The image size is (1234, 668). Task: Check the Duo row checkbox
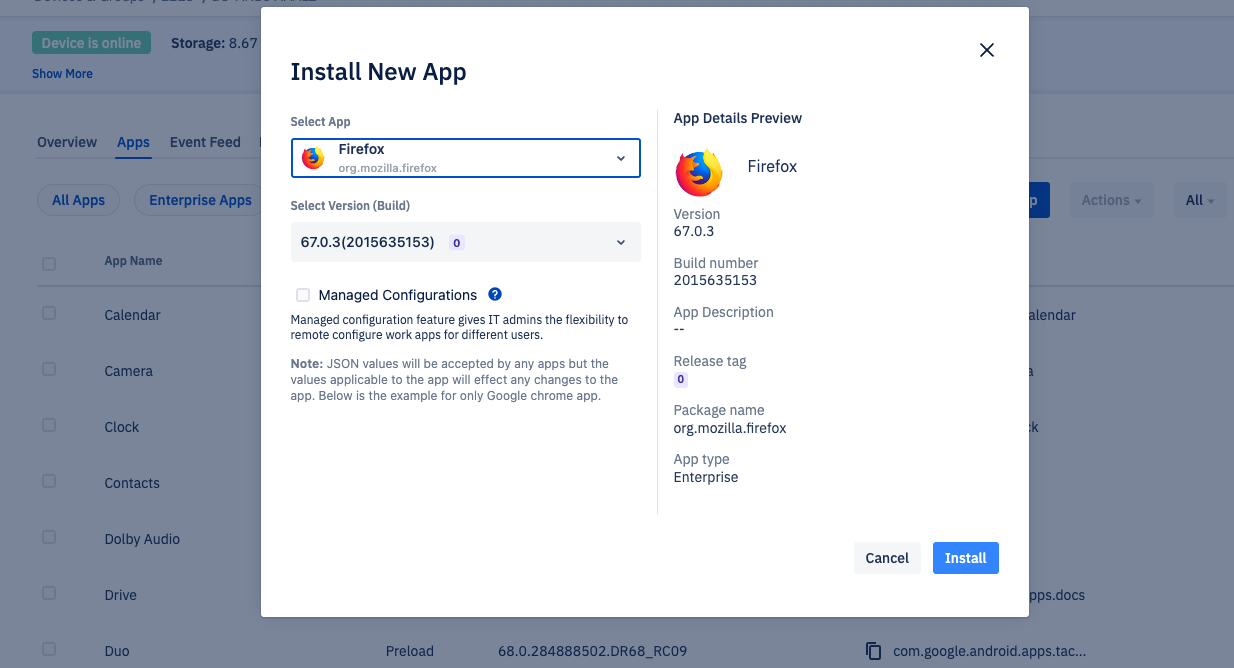click(x=49, y=649)
